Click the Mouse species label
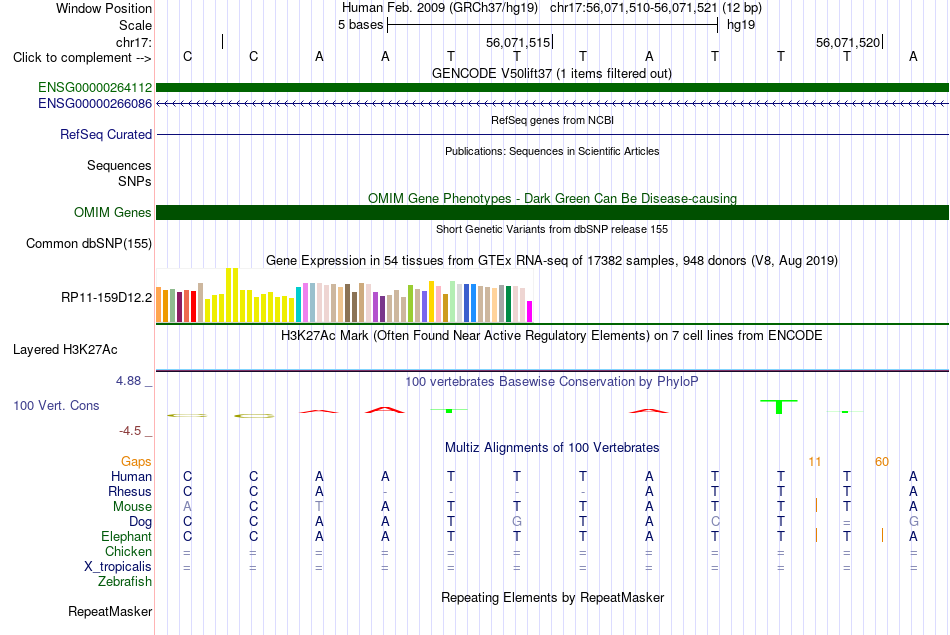The width and height of the screenshot is (950, 635). click(132, 507)
